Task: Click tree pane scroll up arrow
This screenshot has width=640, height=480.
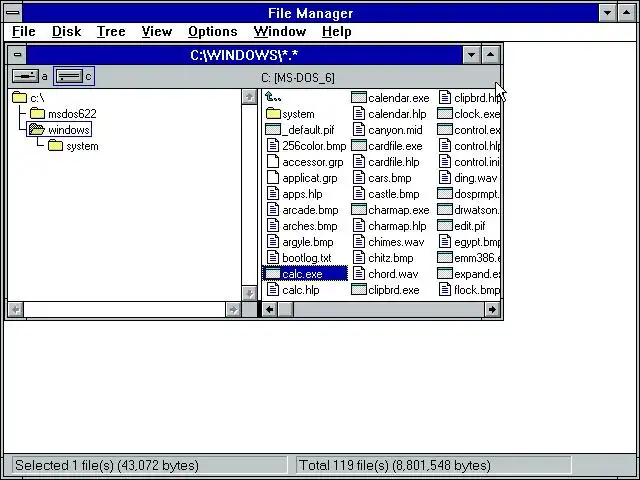Action: click(249, 97)
